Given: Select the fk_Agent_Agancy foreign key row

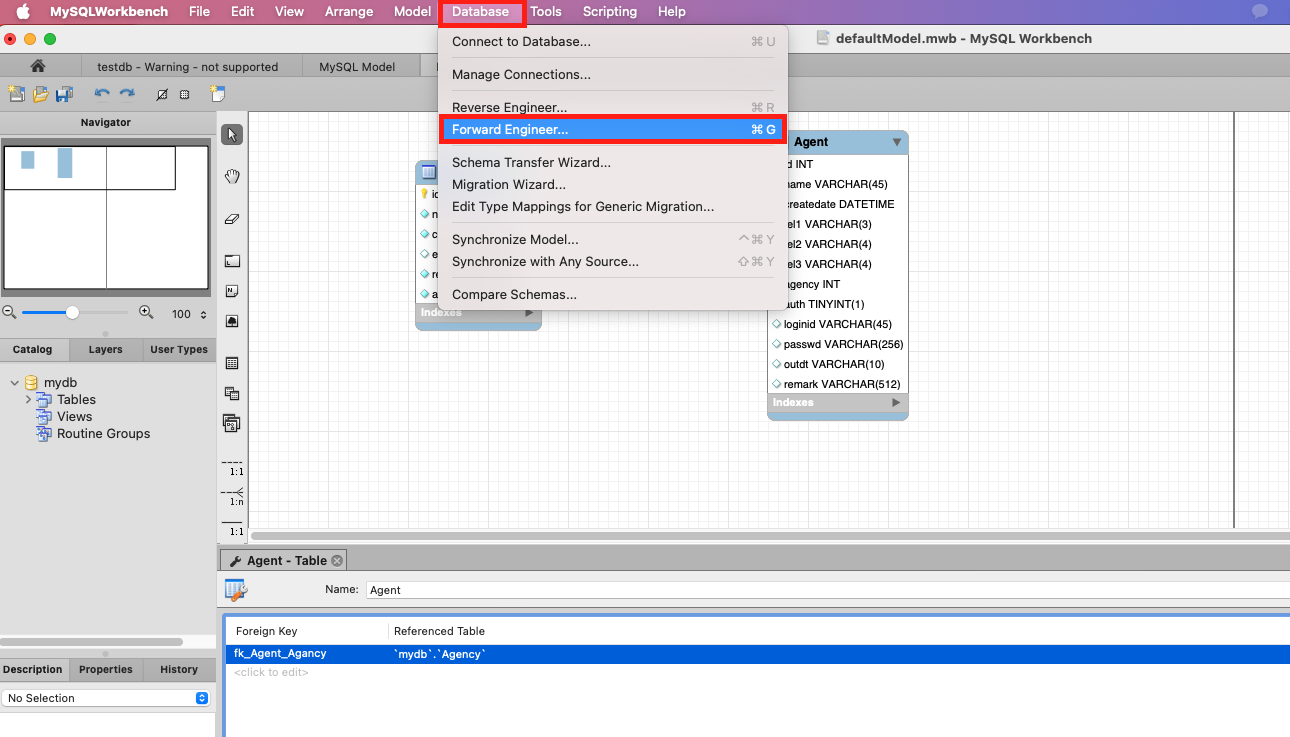Looking at the screenshot, I should [x=757, y=654].
